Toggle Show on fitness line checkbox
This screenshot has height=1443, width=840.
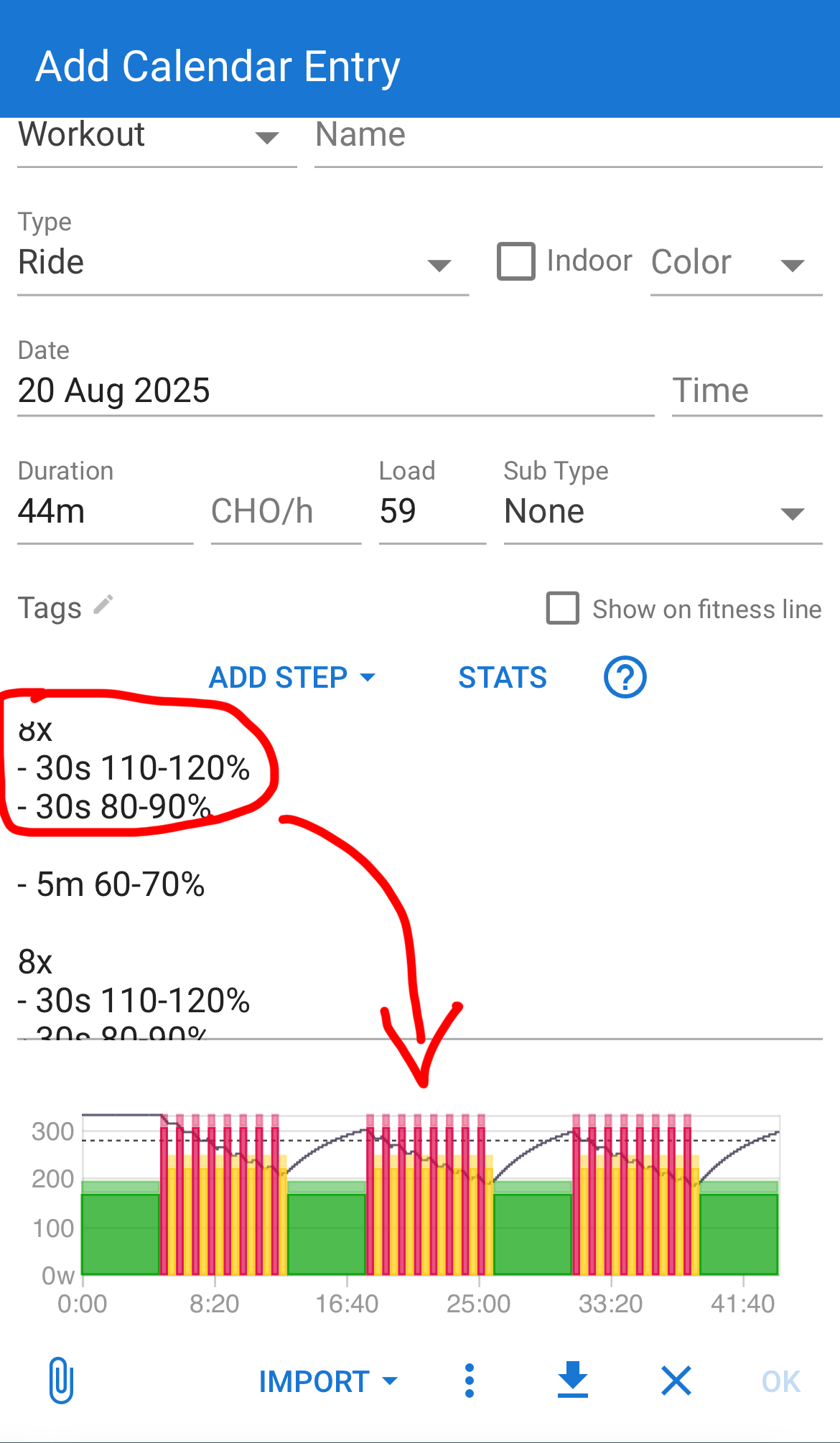563,608
